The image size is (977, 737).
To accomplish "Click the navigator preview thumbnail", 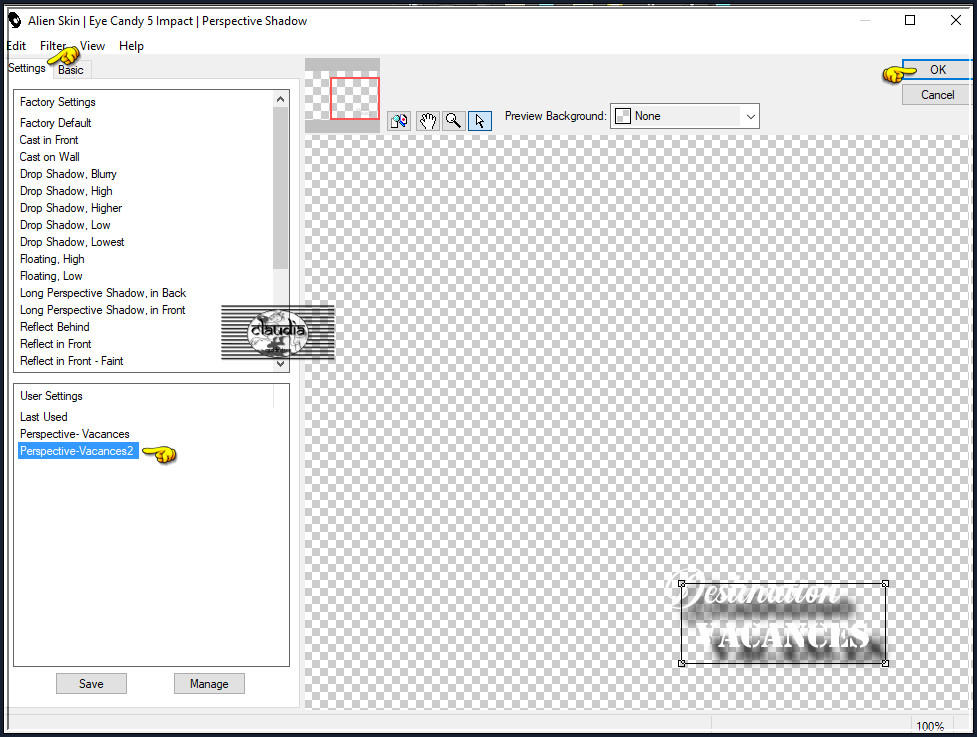I will point(342,95).
